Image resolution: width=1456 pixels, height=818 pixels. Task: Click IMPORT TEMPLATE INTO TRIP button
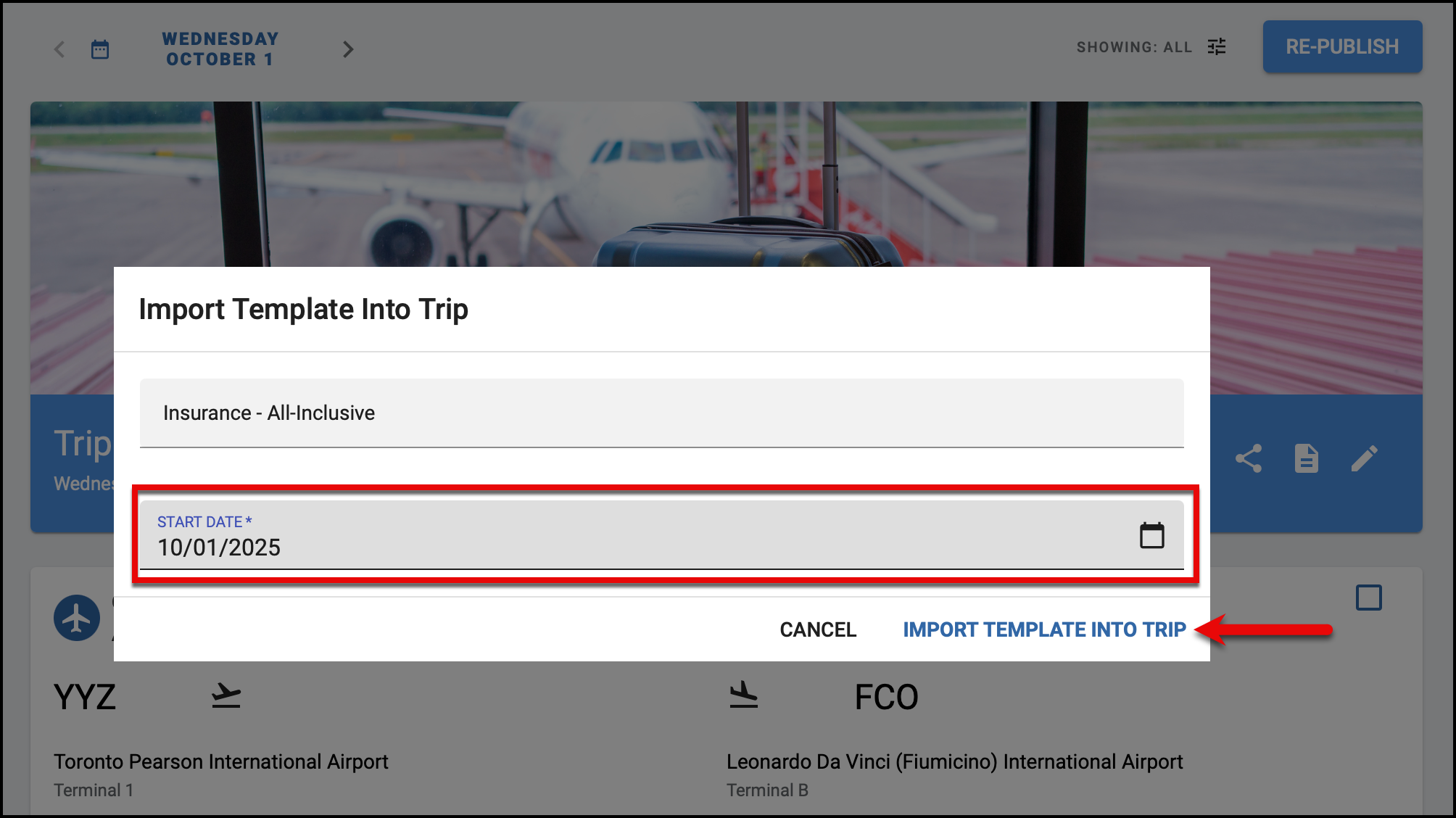(1044, 629)
